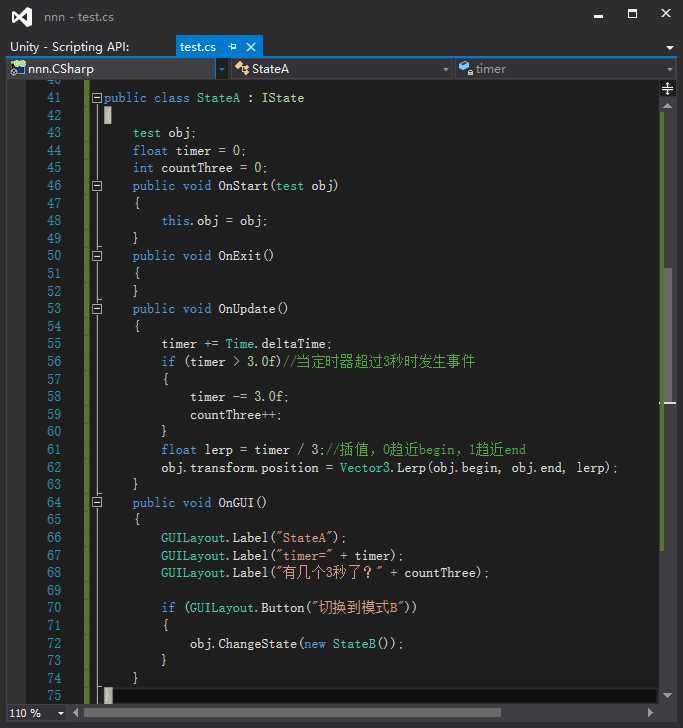The image size is (683, 728).
Task: Click the Visual Studio logo icon
Action: pyautogui.click(x=22, y=17)
